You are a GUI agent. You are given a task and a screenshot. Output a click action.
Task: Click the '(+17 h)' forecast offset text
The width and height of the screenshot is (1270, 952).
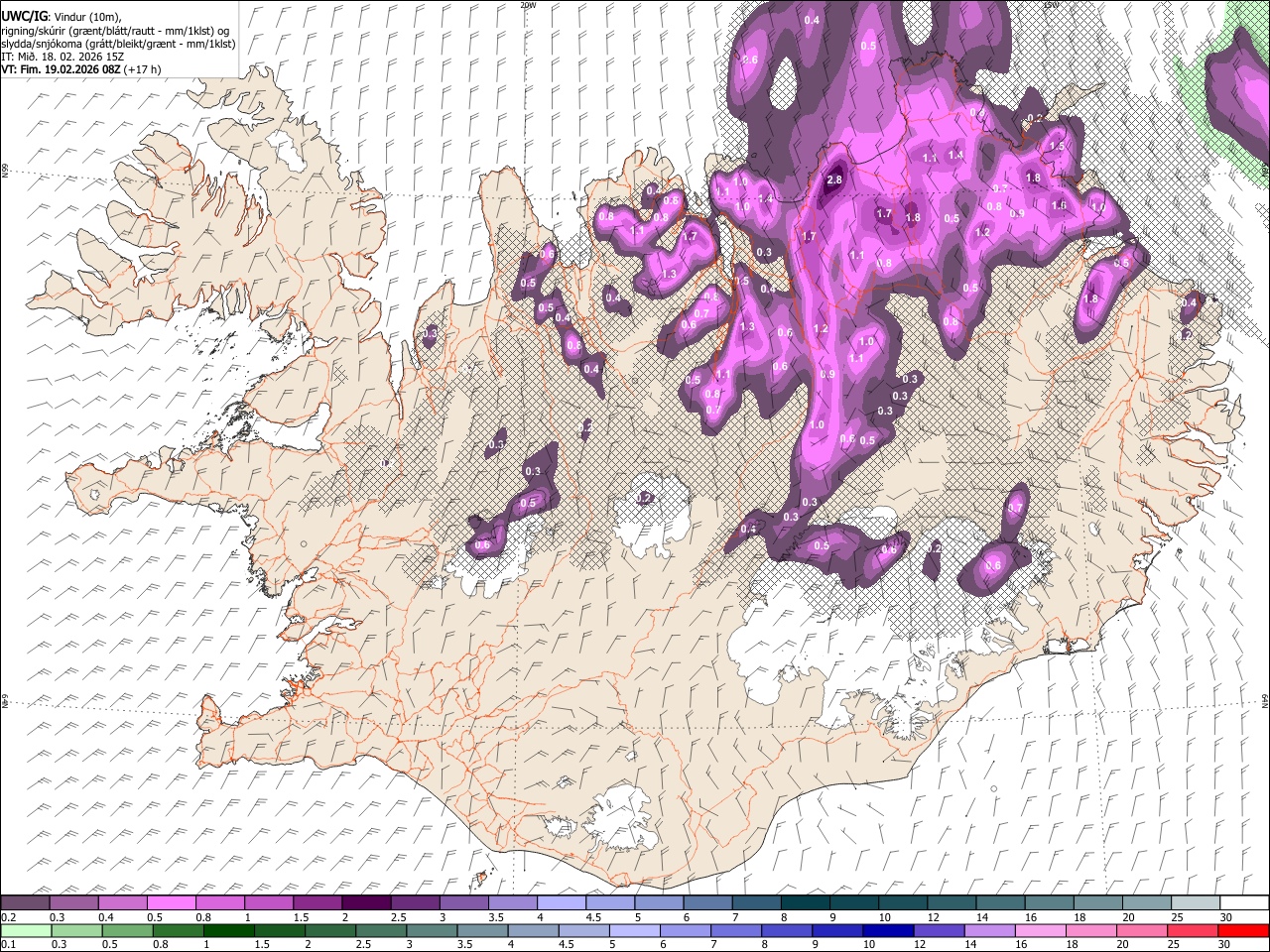coord(143,69)
